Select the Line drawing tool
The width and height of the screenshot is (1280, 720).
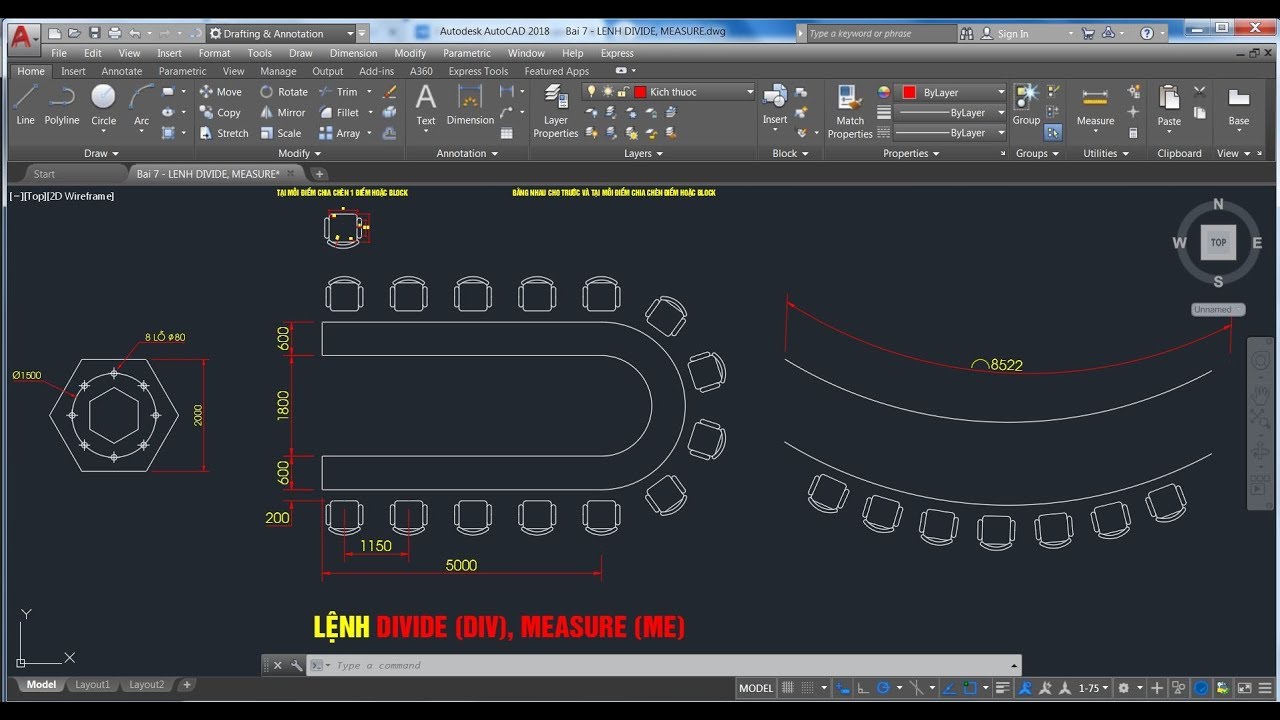25,103
